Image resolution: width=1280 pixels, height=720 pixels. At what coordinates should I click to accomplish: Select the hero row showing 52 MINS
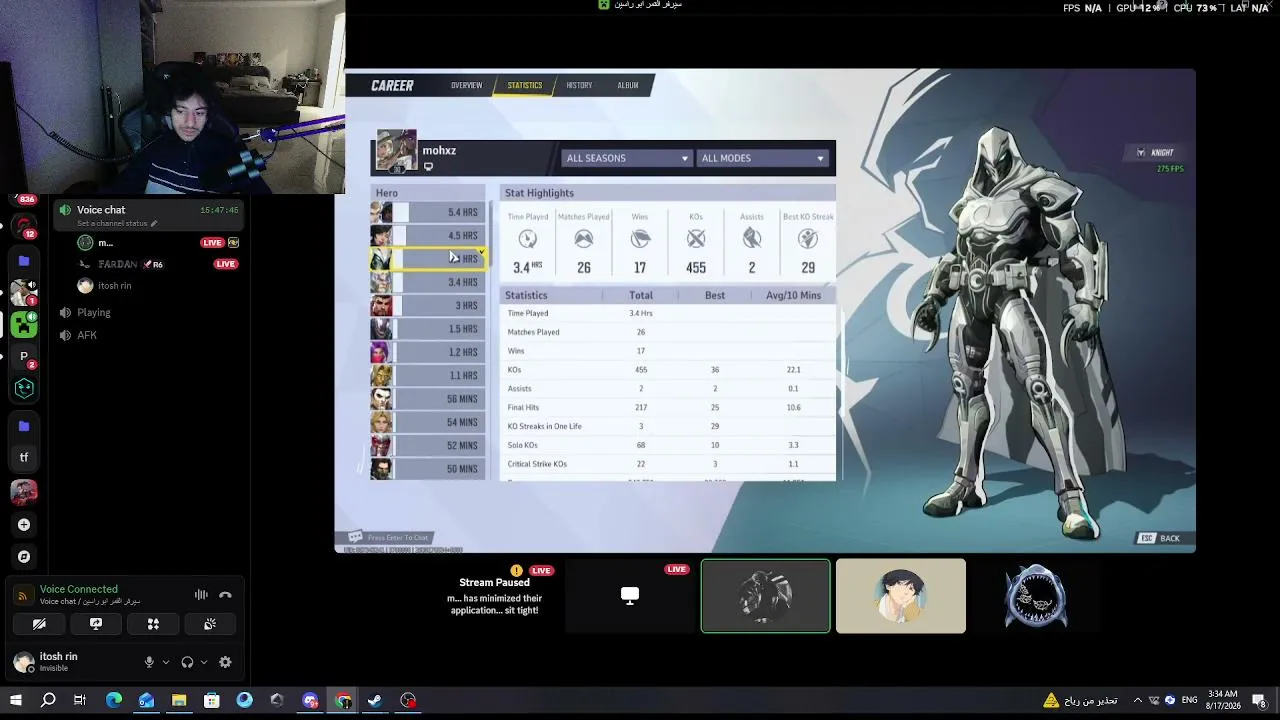pos(428,446)
